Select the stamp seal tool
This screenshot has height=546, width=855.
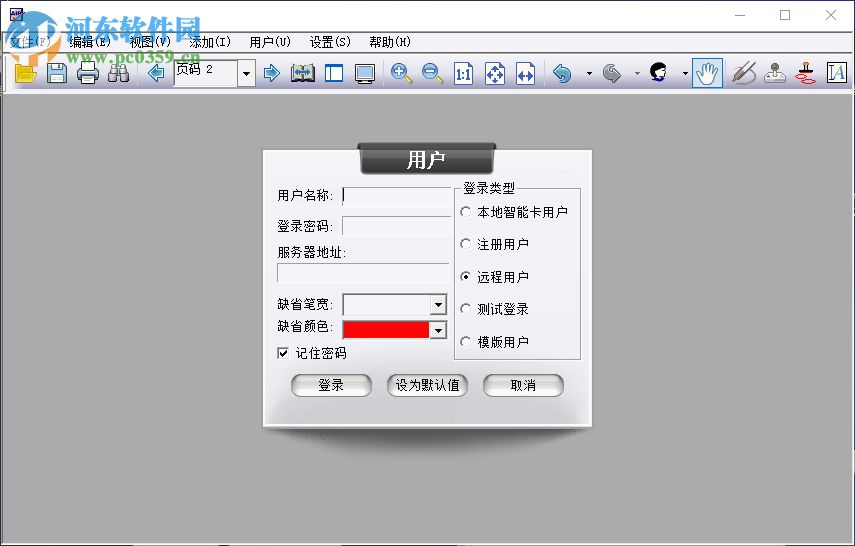coord(775,73)
